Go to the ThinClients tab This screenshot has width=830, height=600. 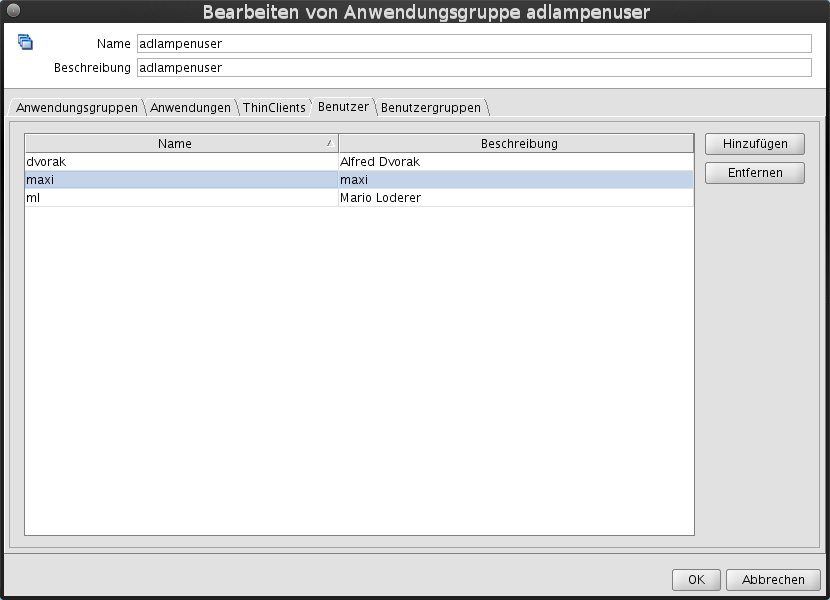tap(274, 107)
